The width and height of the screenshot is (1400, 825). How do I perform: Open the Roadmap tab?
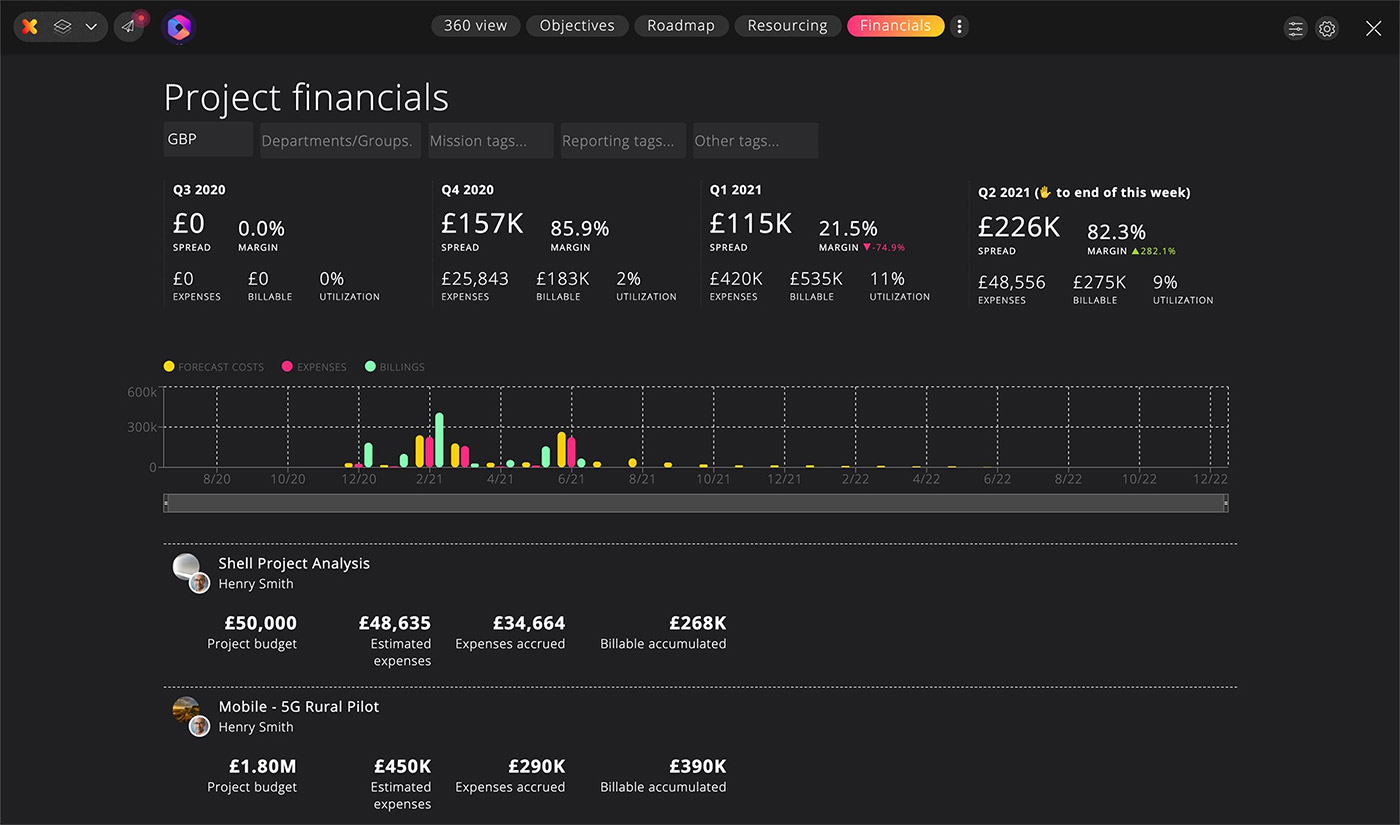pyautogui.click(x=681, y=26)
